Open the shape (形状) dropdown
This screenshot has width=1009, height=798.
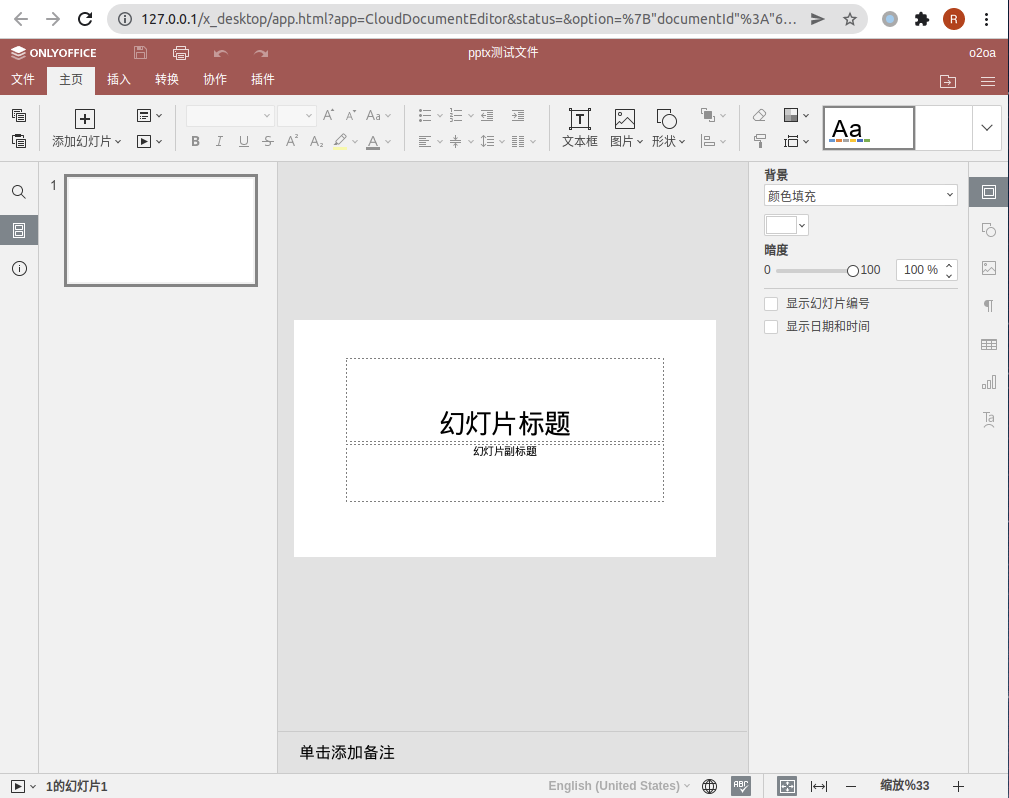668,128
